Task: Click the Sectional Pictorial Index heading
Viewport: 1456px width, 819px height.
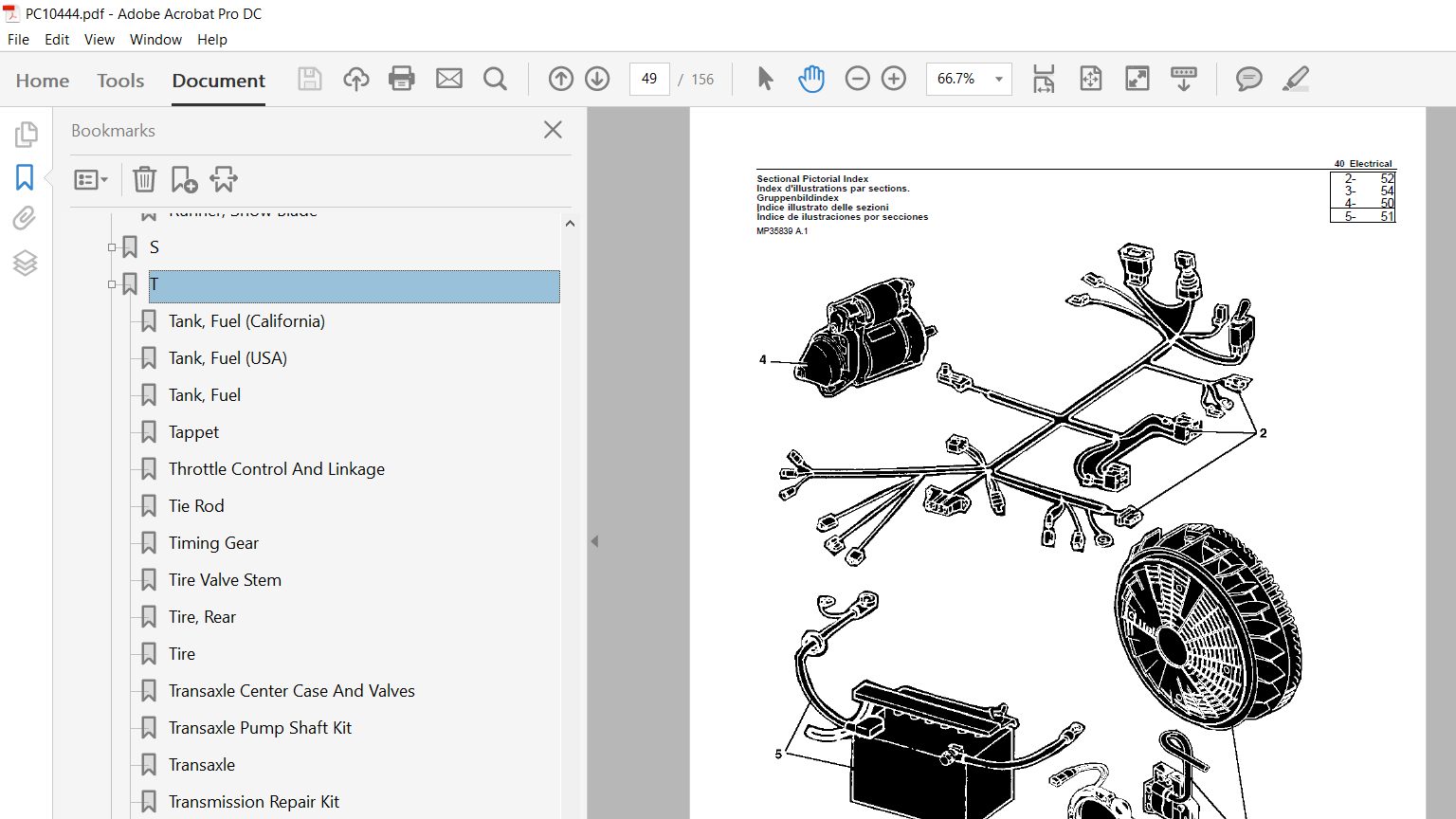Action: point(812,178)
